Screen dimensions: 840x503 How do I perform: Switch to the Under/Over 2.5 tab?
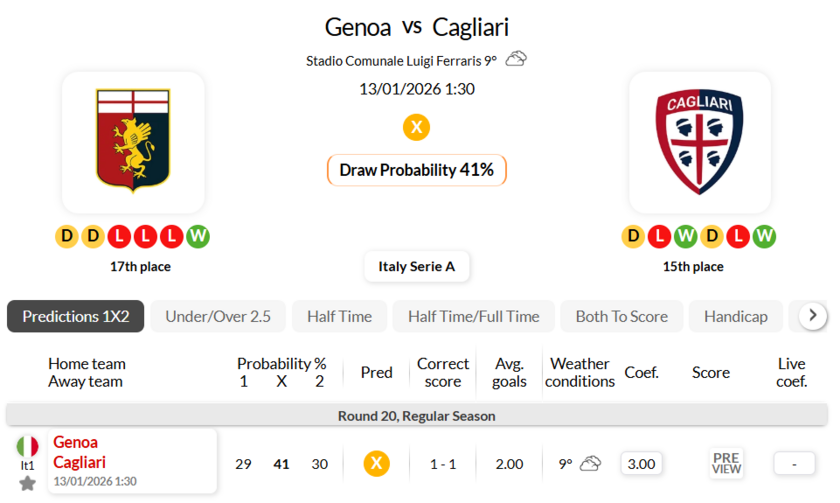point(218,316)
